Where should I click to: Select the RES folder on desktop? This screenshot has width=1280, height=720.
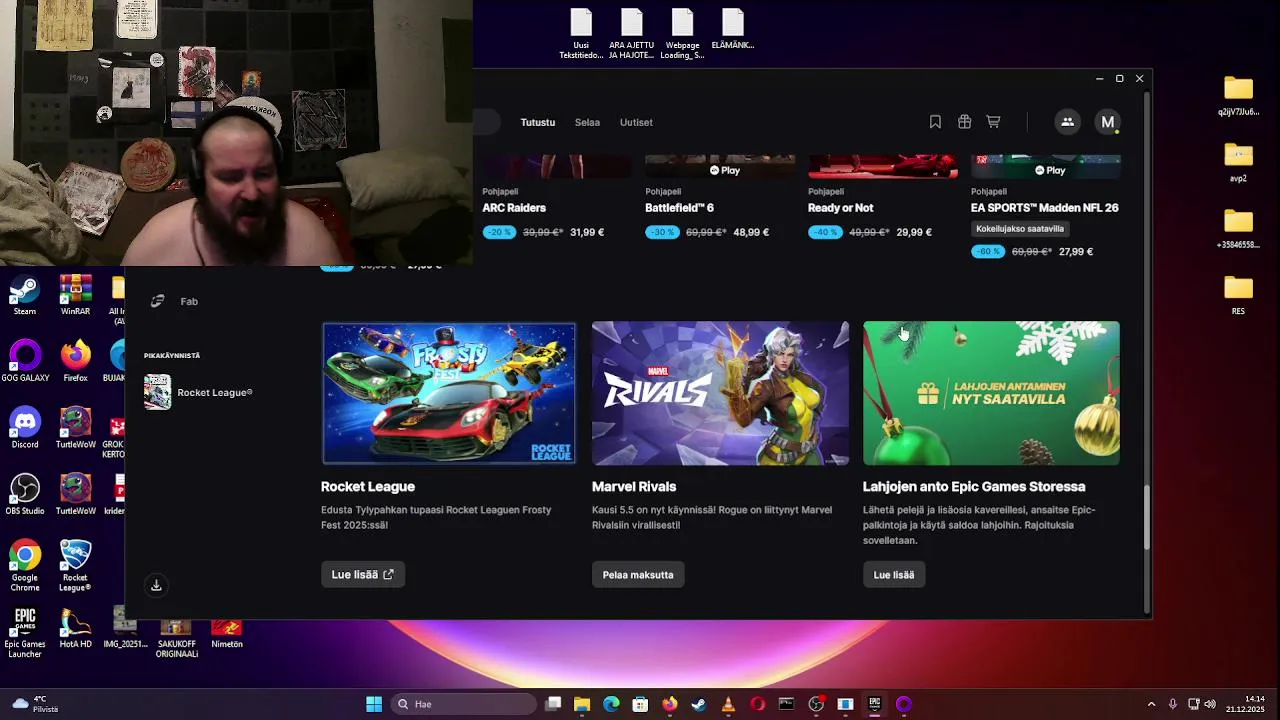(x=1238, y=295)
